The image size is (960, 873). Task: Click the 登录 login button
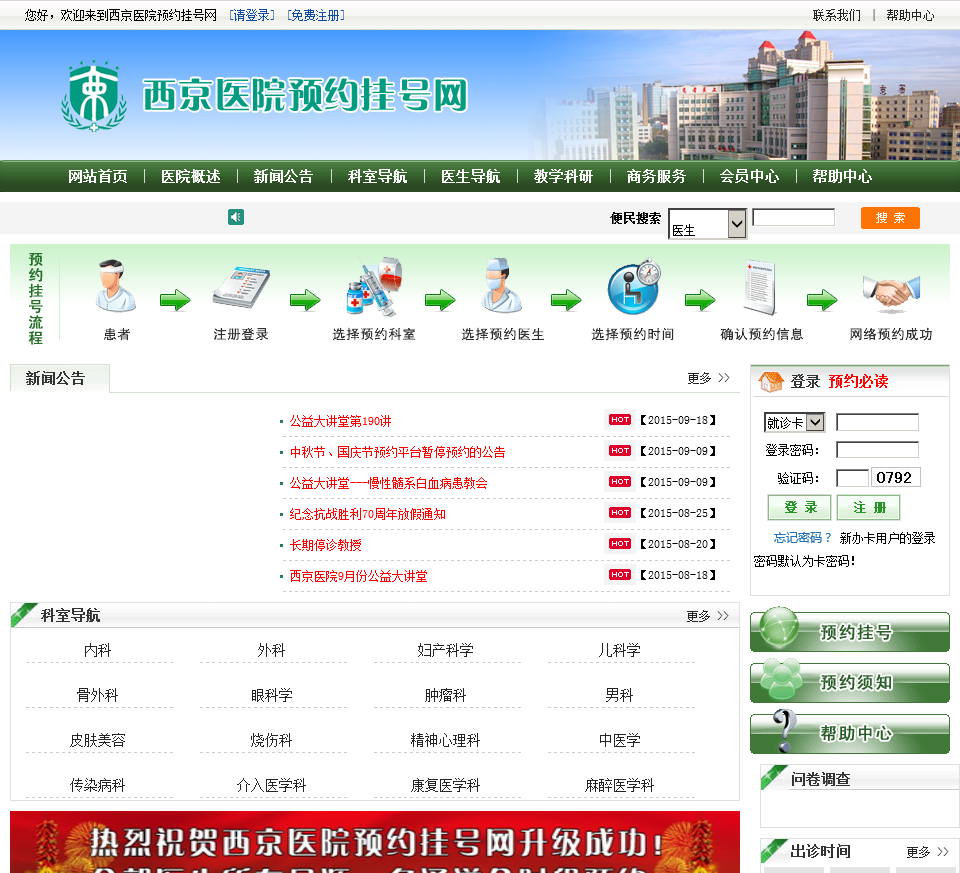(800, 508)
